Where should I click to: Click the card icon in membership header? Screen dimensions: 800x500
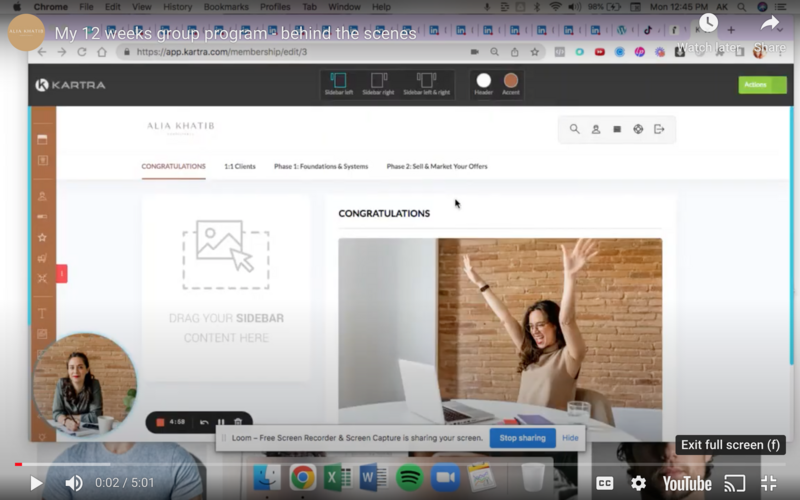(617, 129)
